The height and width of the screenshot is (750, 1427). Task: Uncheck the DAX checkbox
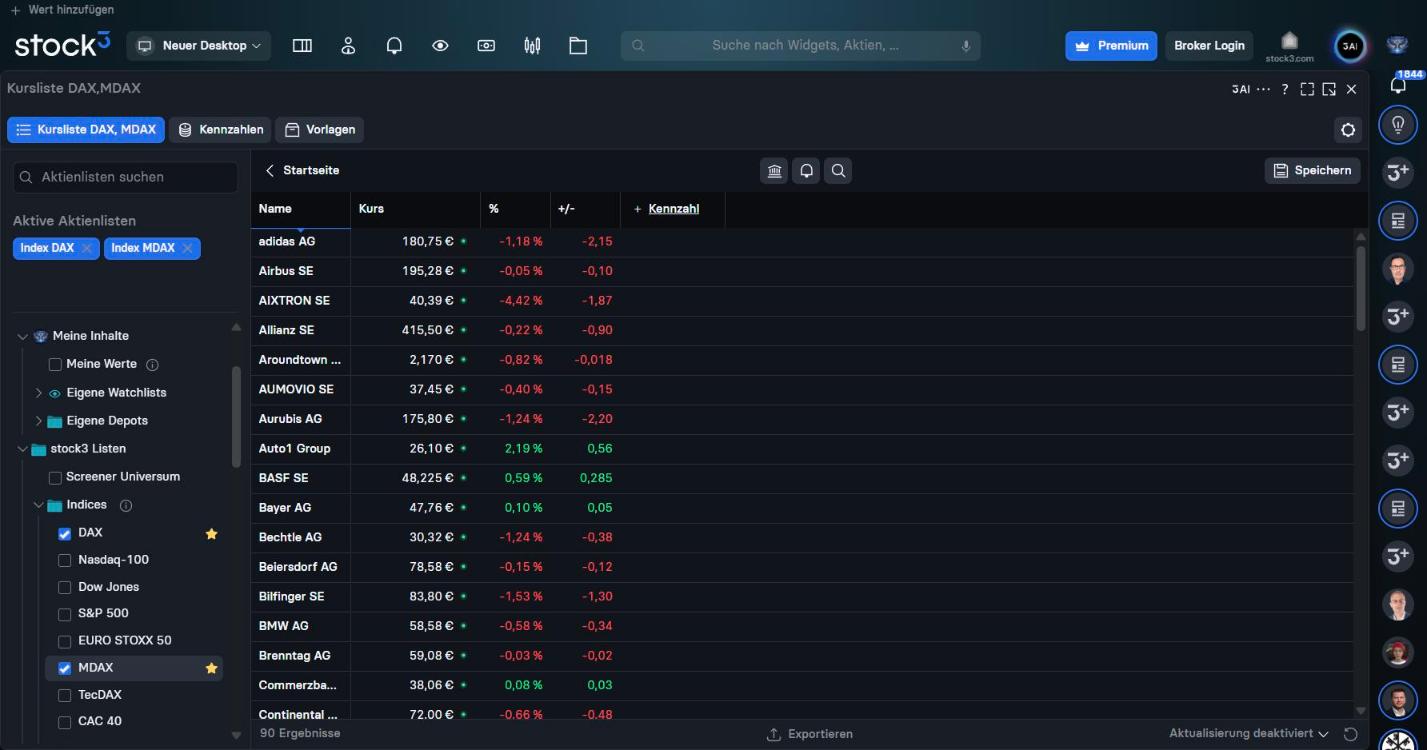pos(65,534)
